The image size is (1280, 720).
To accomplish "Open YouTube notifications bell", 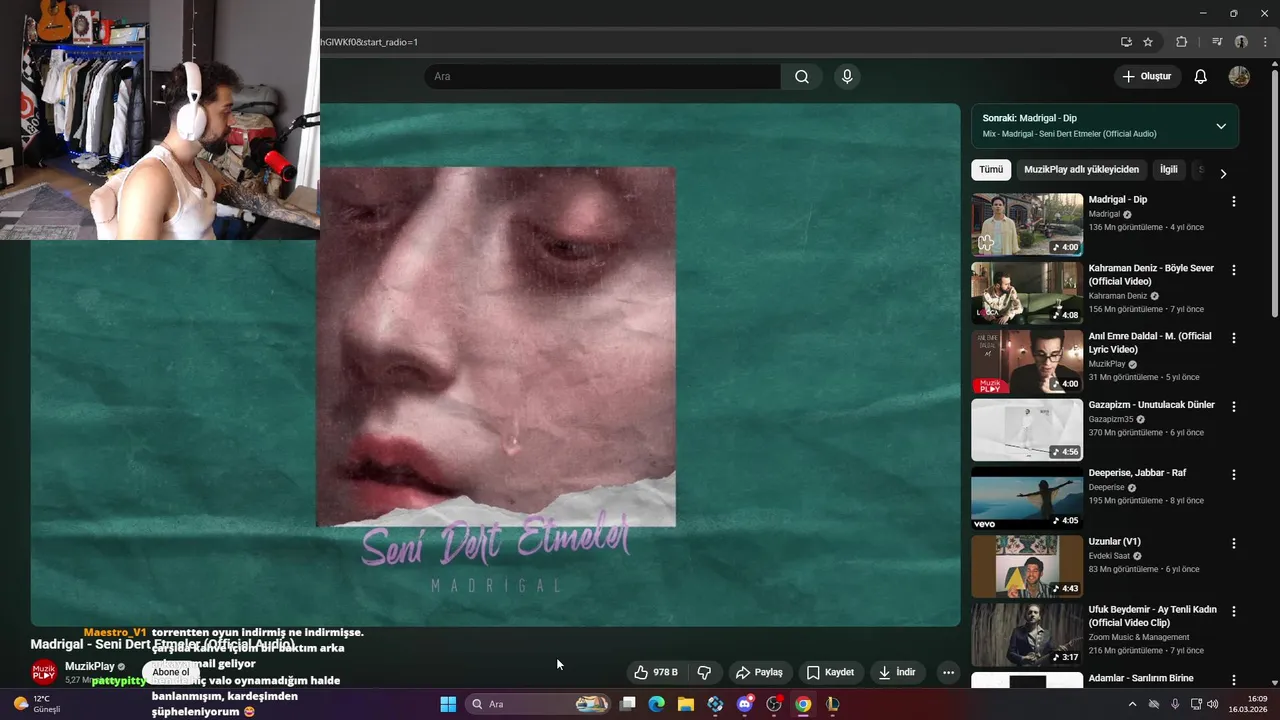I will click(x=1201, y=77).
